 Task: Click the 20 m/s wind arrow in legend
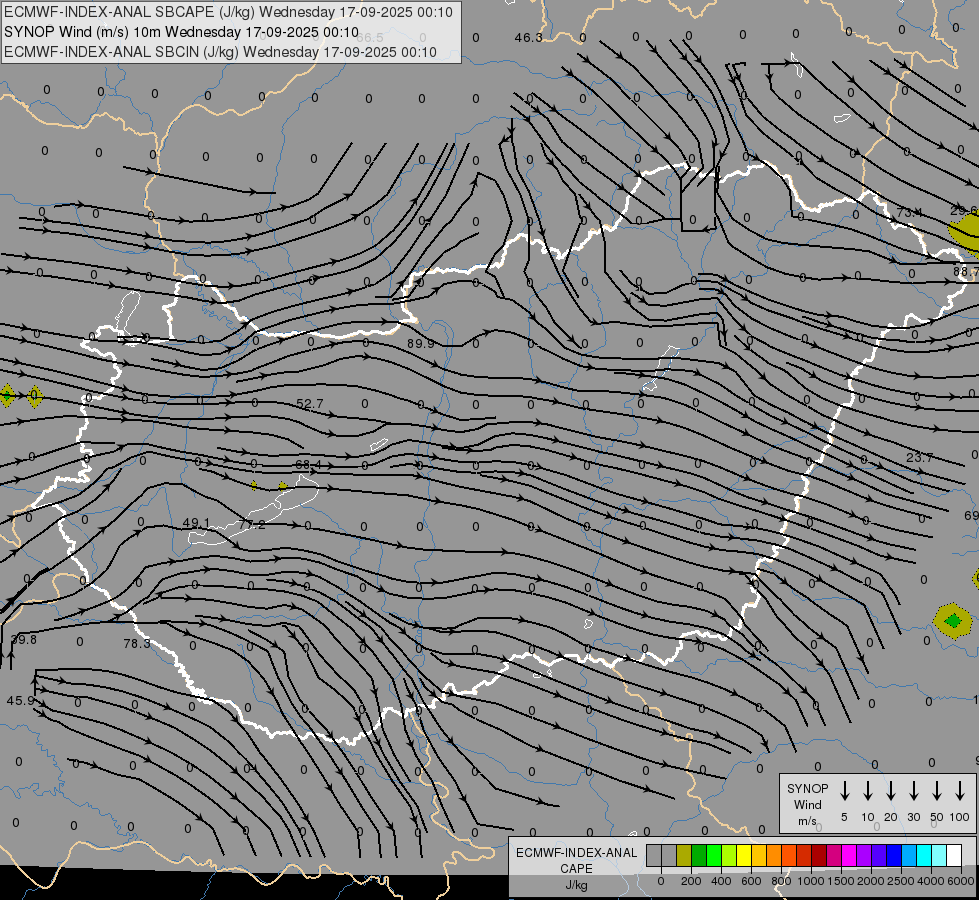point(890,791)
